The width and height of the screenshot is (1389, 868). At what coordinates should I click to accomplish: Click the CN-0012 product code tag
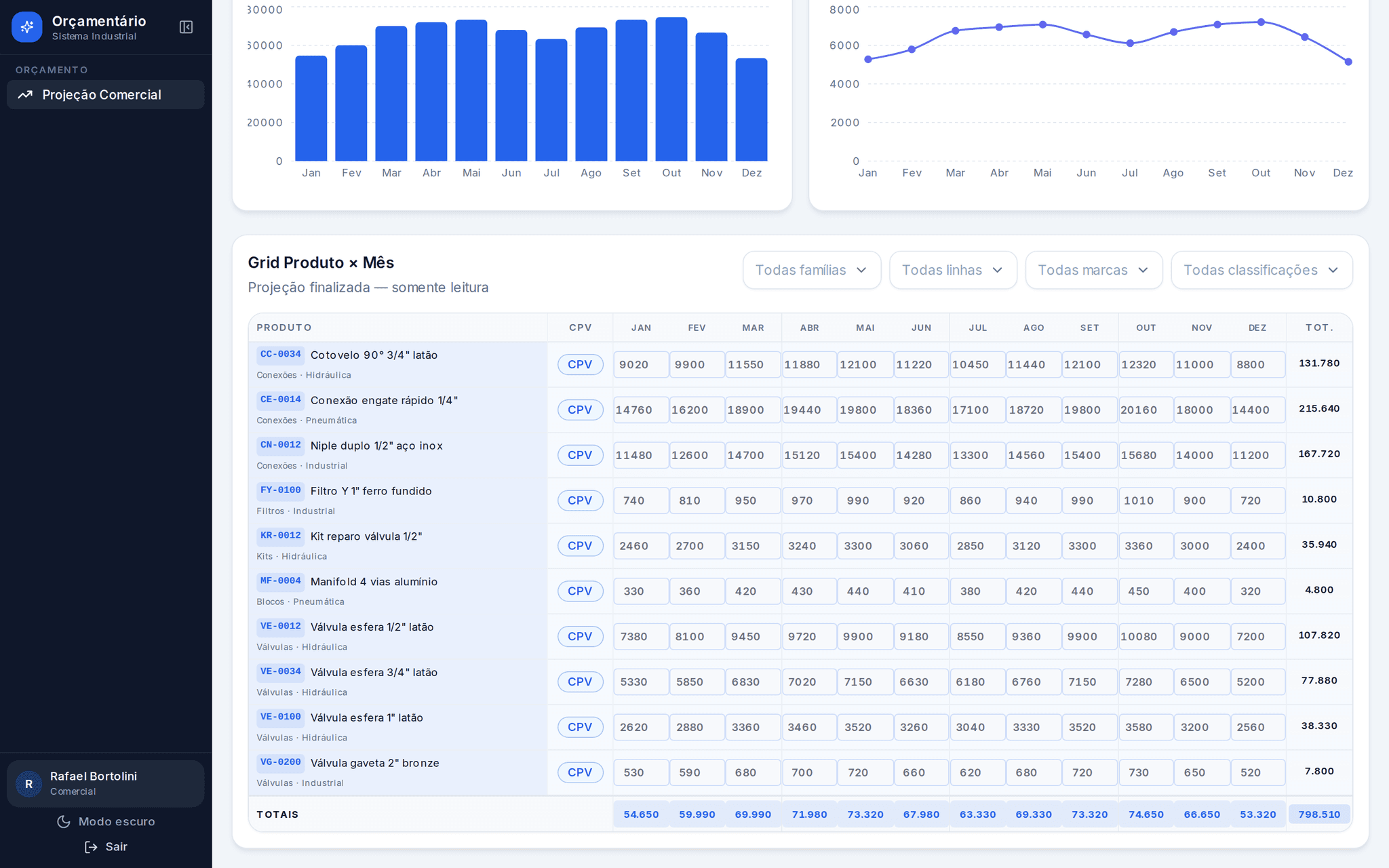pos(280,445)
